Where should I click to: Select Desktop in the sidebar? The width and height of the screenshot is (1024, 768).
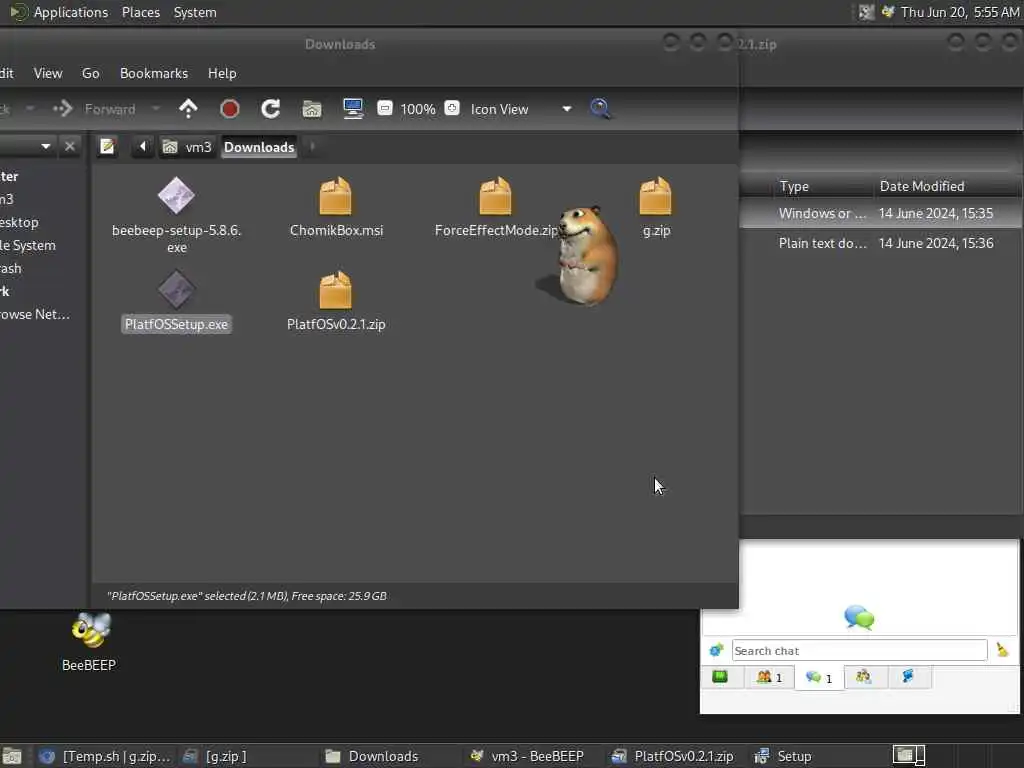tap(20, 222)
